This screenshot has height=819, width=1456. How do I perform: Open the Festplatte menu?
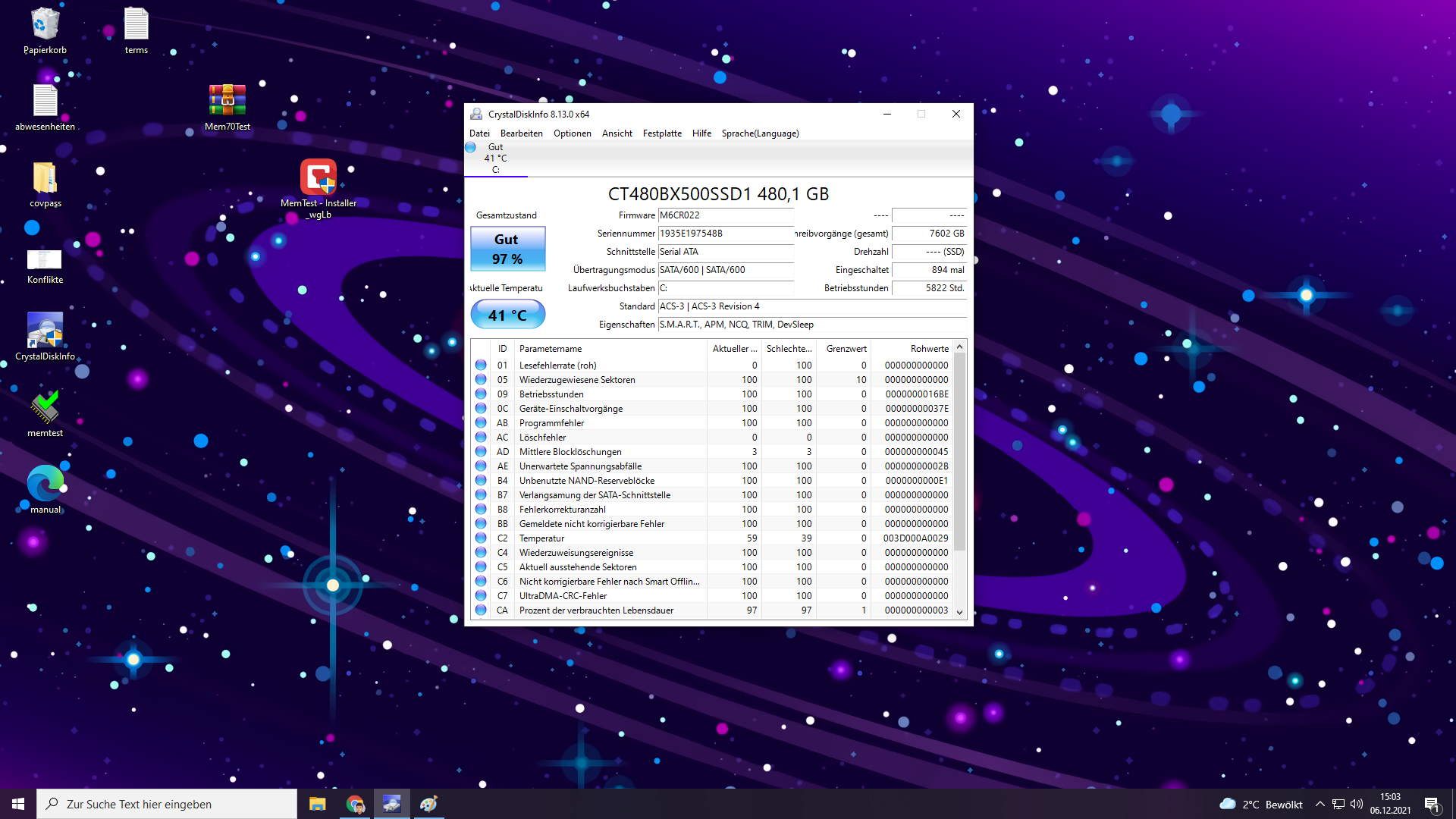pyautogui.click(x=662, y=133)
